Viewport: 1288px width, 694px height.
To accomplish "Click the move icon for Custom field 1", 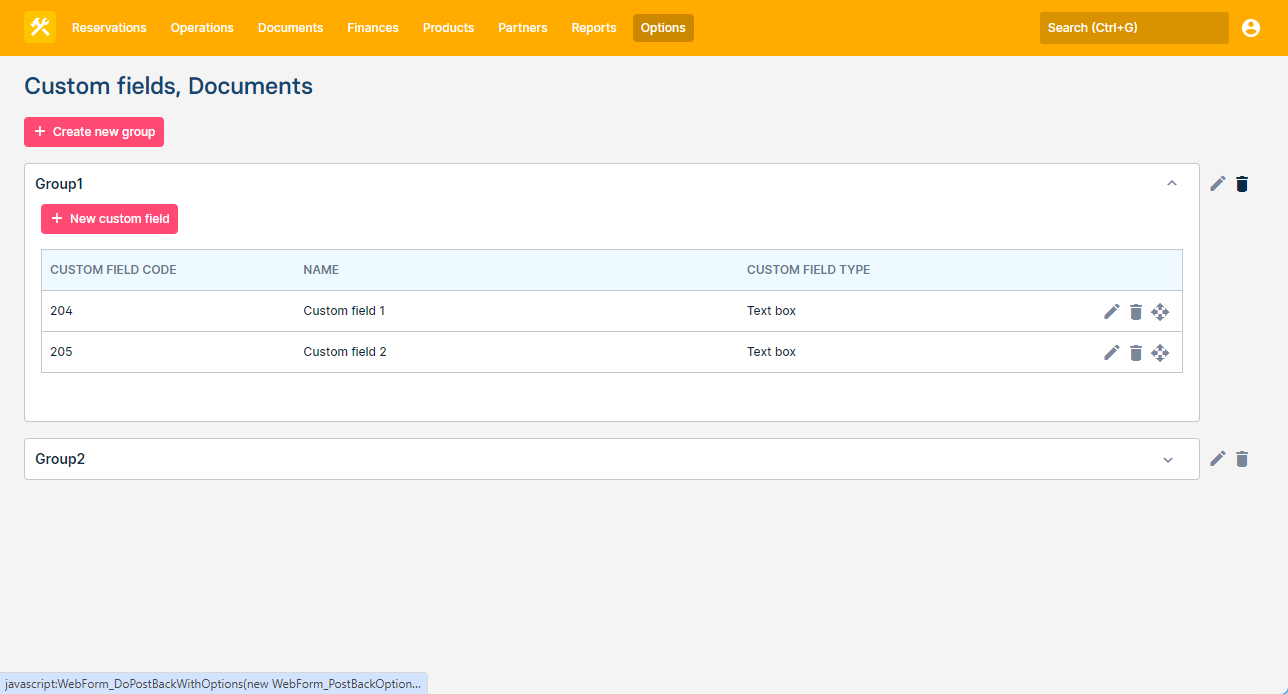I will coord(1160,312).
